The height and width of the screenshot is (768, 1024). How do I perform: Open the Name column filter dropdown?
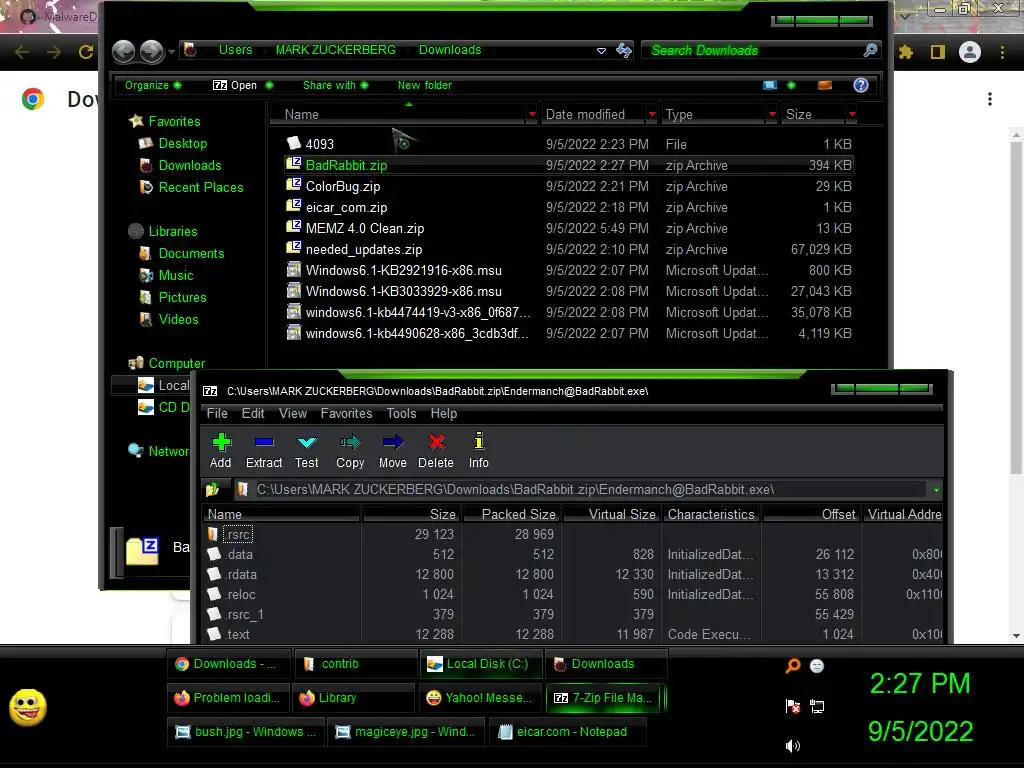pyautogui.click(x=532, y=114)
